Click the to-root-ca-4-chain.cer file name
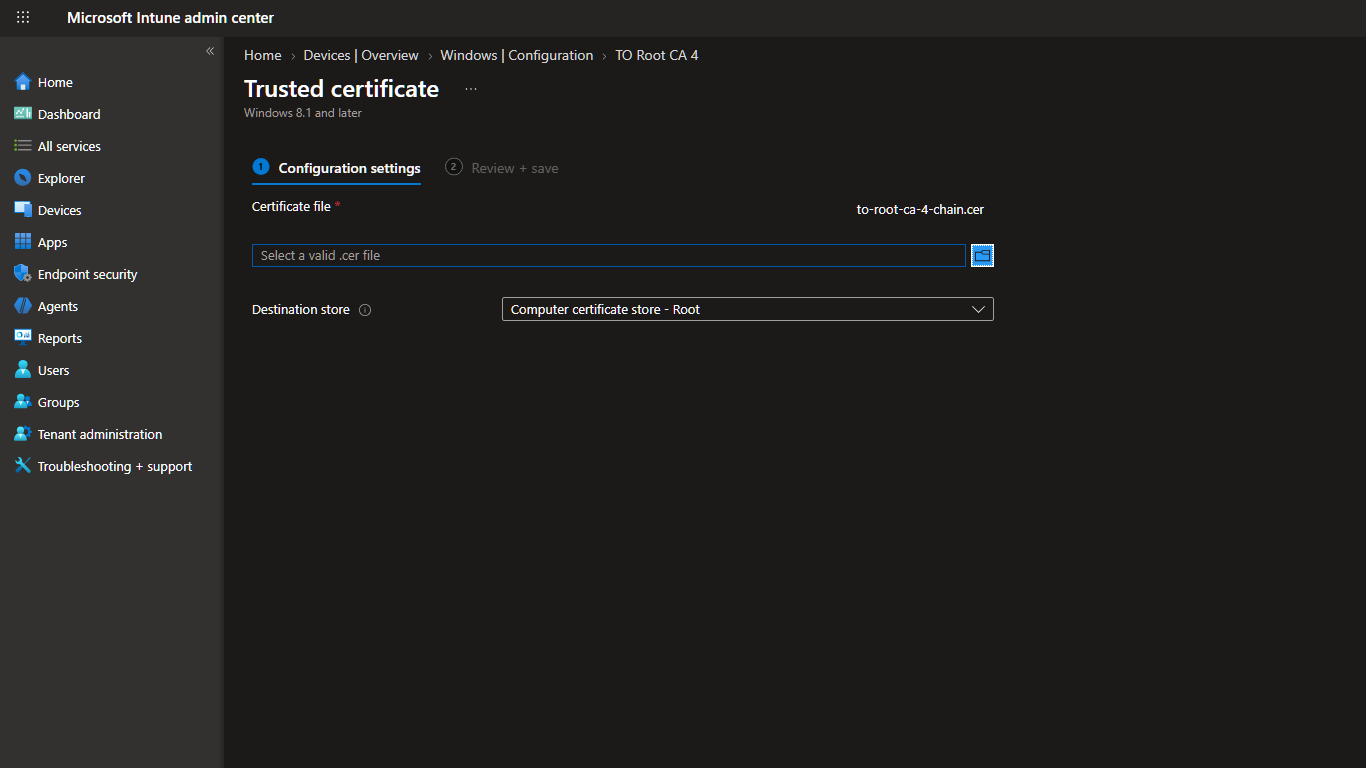This screenshot has width=1366, height=768. click(x=920, y=210)
